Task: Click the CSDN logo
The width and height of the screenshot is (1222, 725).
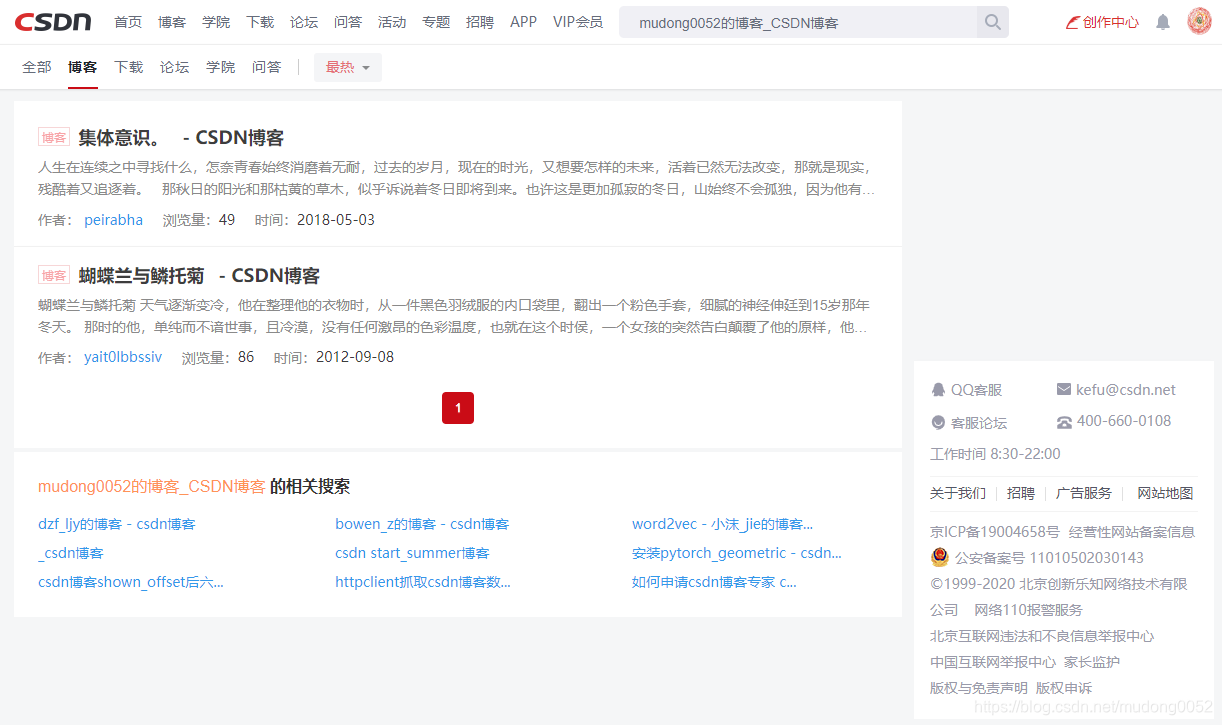Action: click(52, 22)
